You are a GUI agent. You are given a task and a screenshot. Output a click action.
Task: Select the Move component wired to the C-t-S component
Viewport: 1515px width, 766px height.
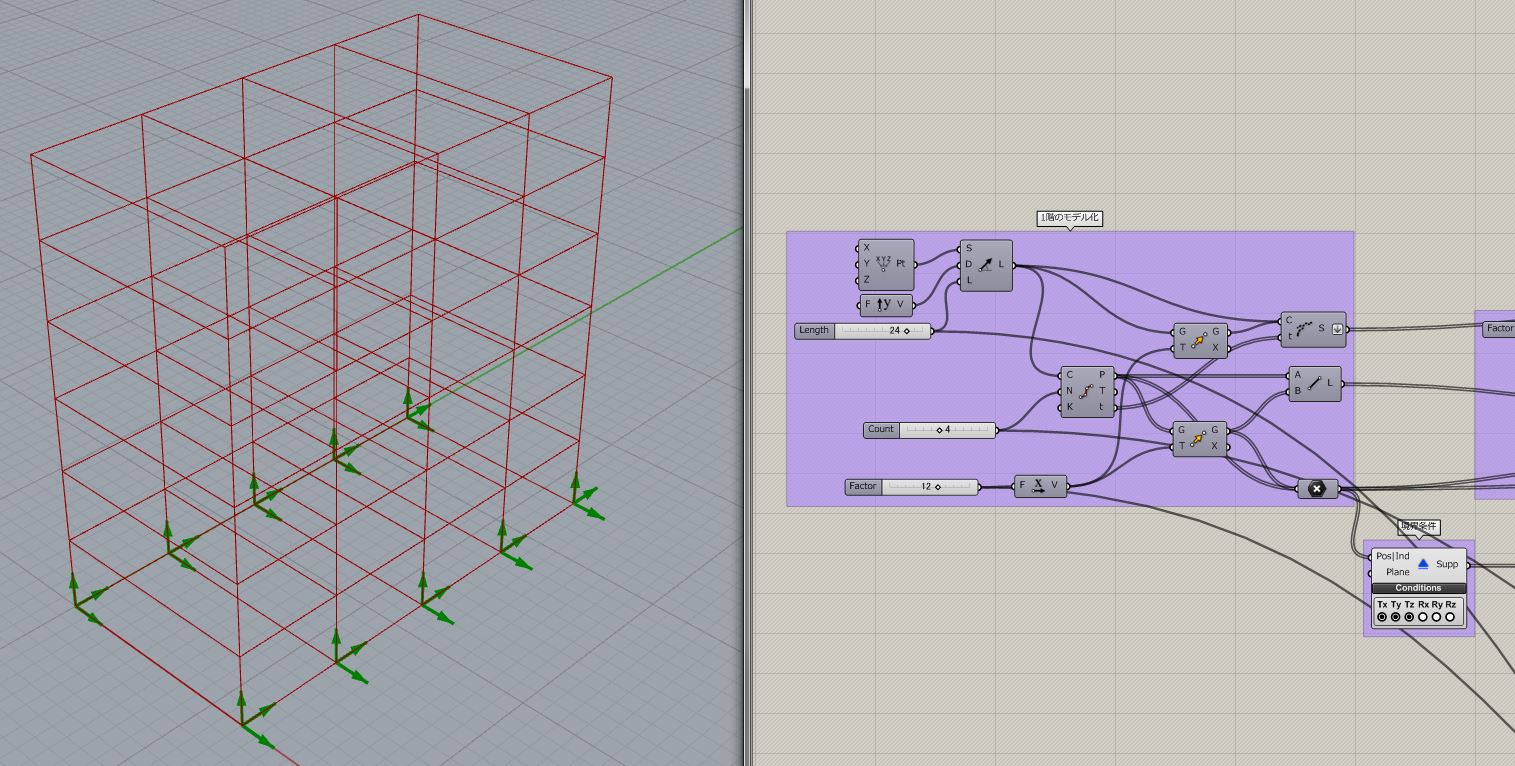click(1198, 340)
